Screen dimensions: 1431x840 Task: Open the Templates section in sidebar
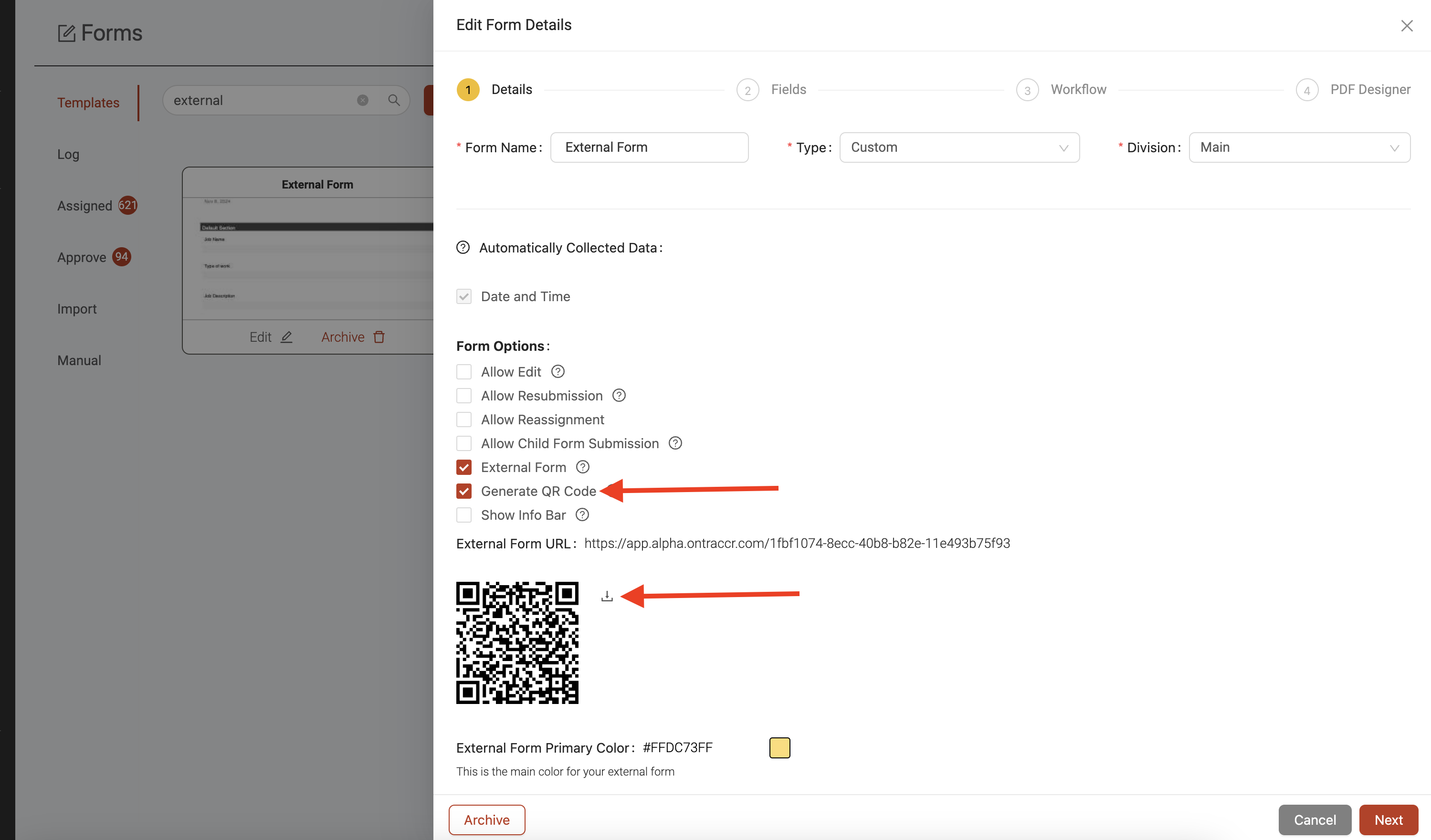tap(88, 103)
